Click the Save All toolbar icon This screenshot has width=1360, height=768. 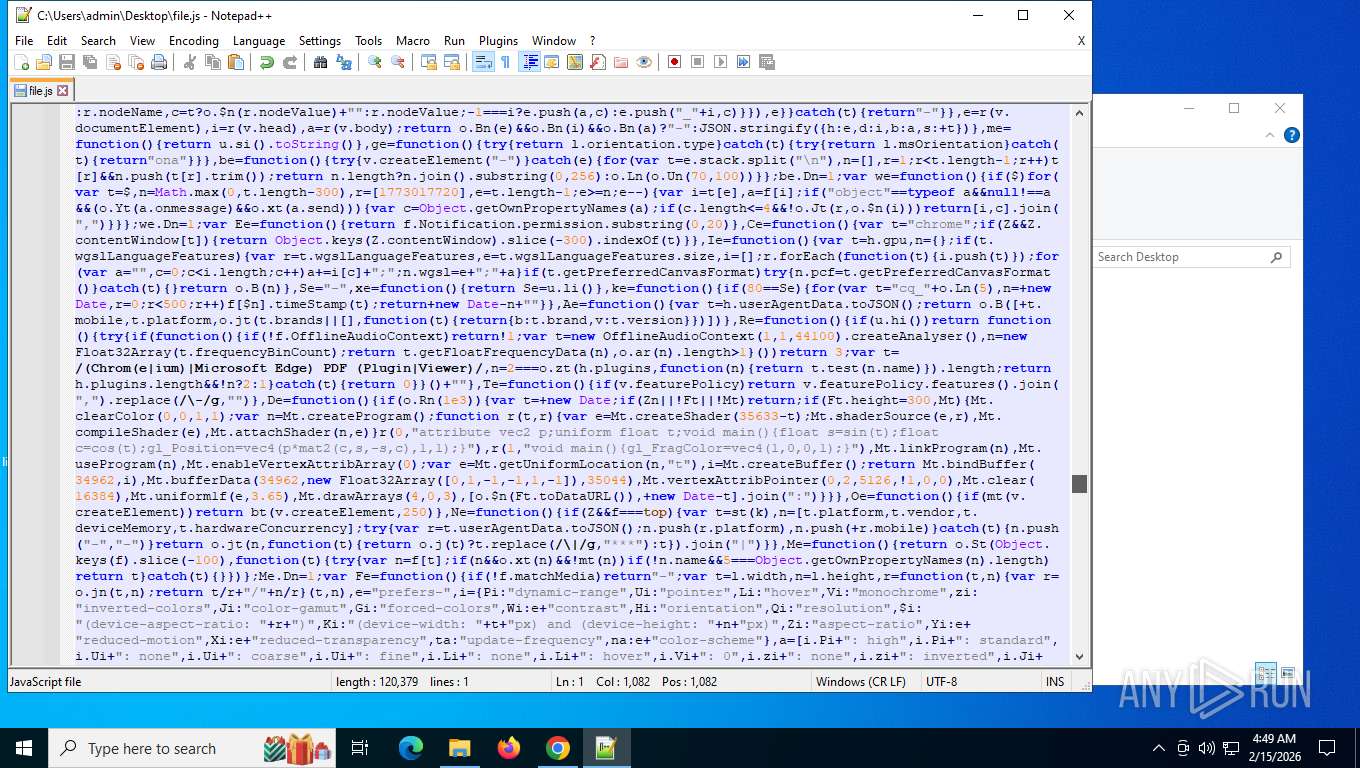[90, 62]
